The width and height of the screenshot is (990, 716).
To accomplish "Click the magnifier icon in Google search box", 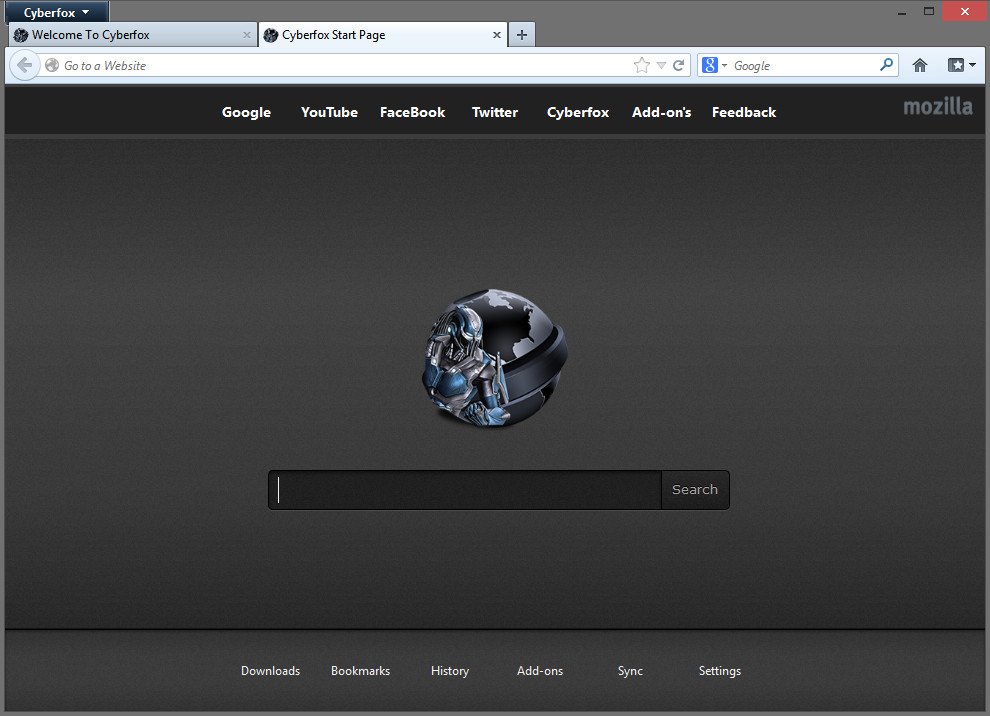I will click(886, 66).
